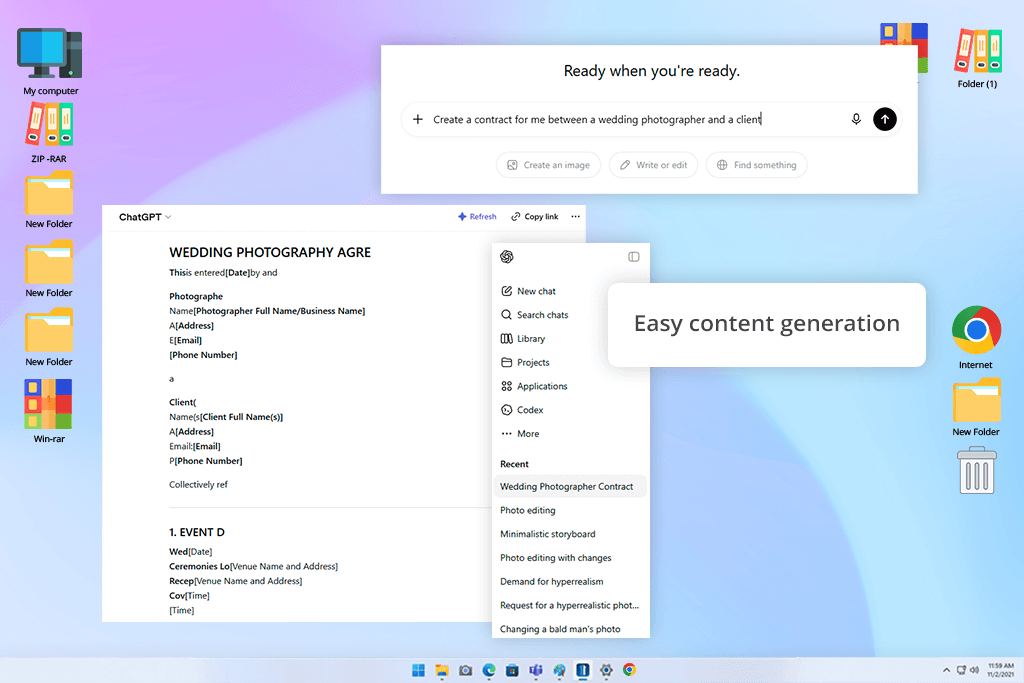Open Codex in the sidebar
The width and height of the screenshot is (1024, 683).
521,410
